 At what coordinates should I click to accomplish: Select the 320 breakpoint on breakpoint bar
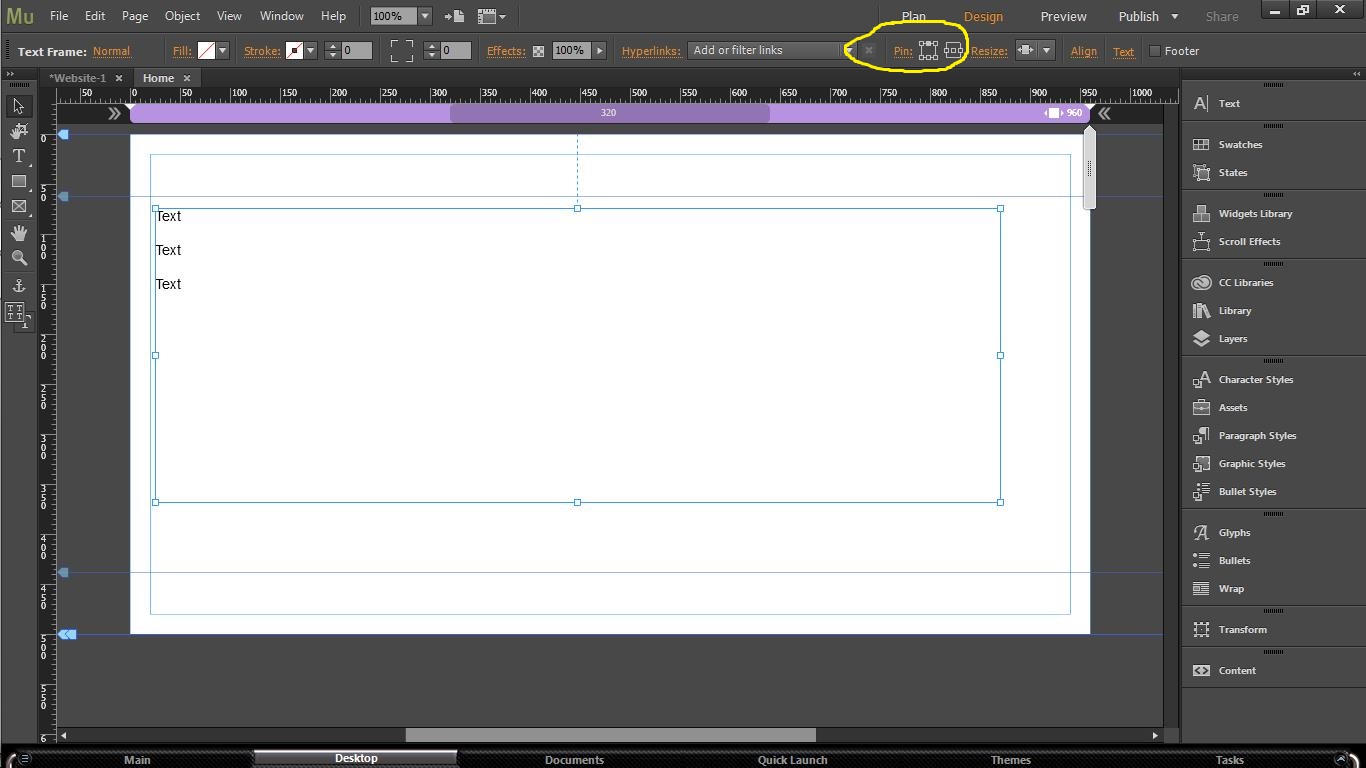(x=609, y=113)
